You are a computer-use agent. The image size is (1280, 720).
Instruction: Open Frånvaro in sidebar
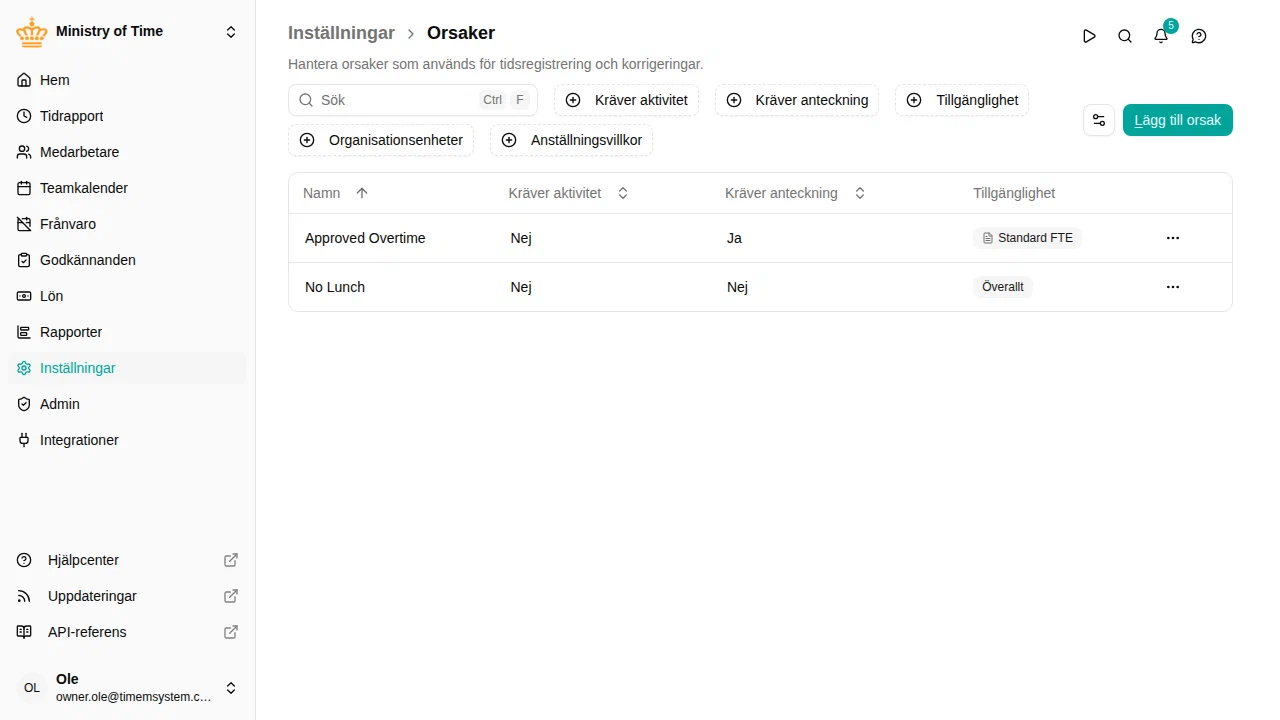click(127, 224)
